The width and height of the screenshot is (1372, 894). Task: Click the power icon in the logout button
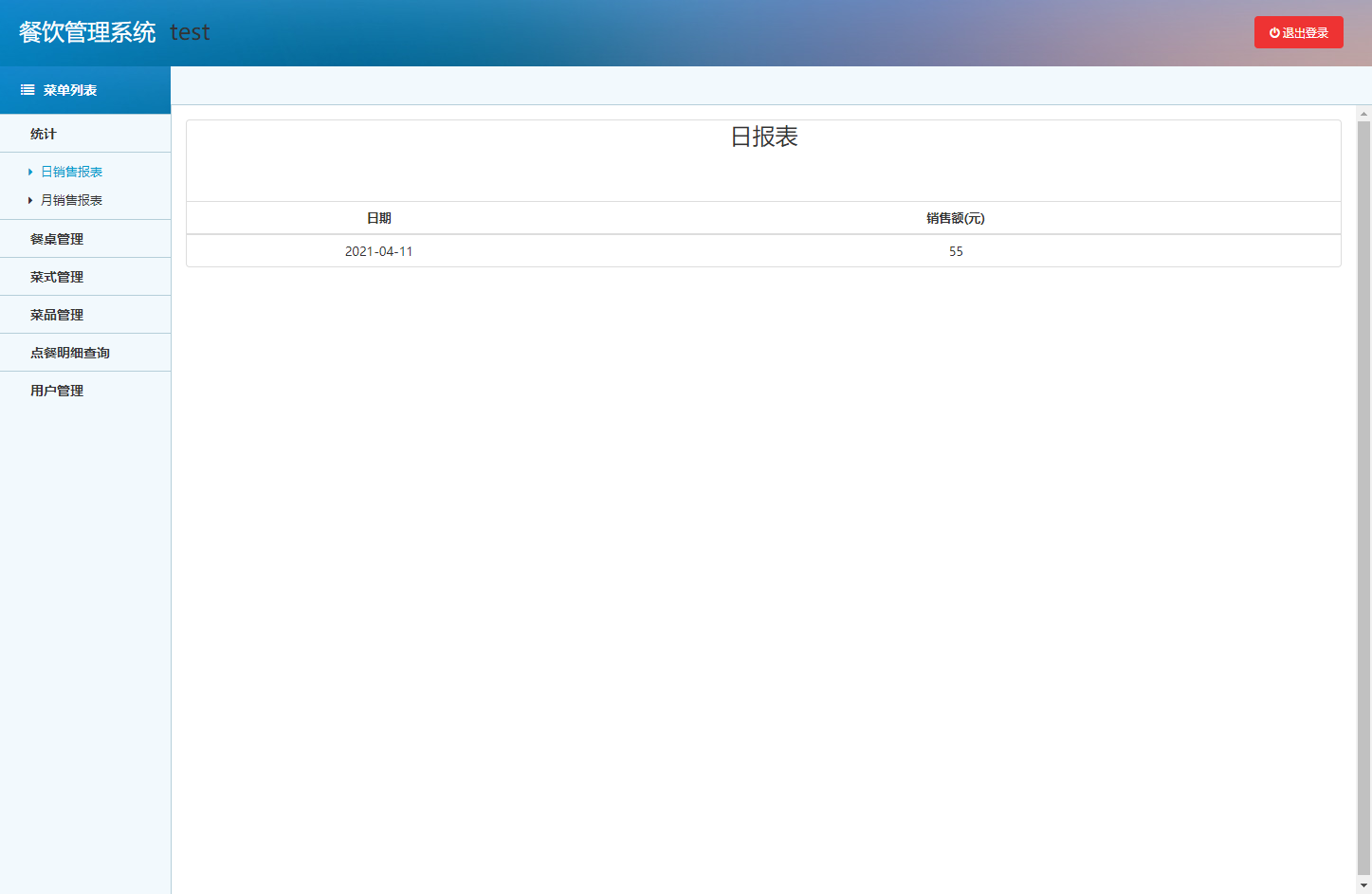[x=1273, y=31]
